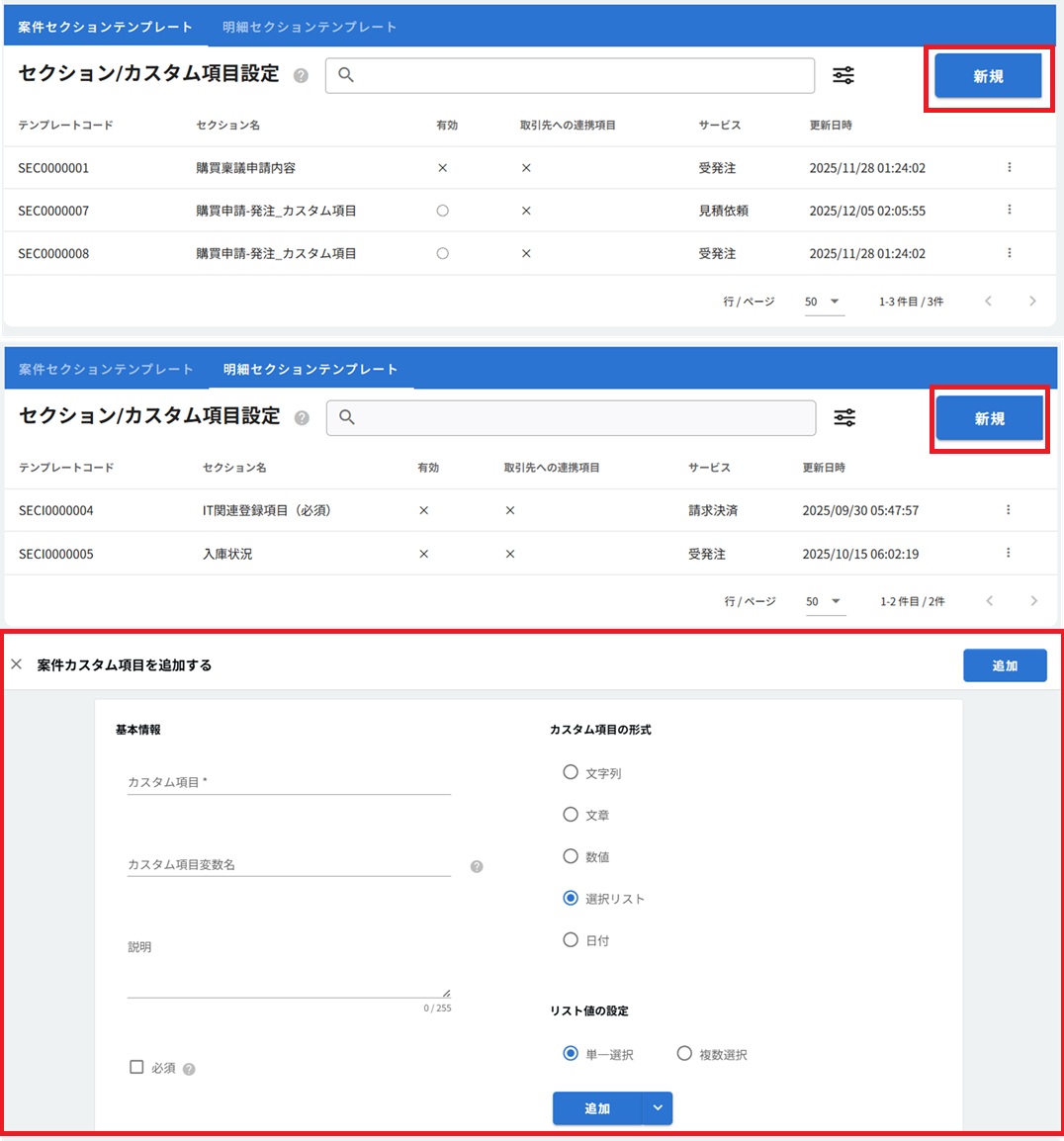Click the filter icon on the 明細セクションテンプレート list
The height and width of the screenshot is (1141, 1064).
845,417
